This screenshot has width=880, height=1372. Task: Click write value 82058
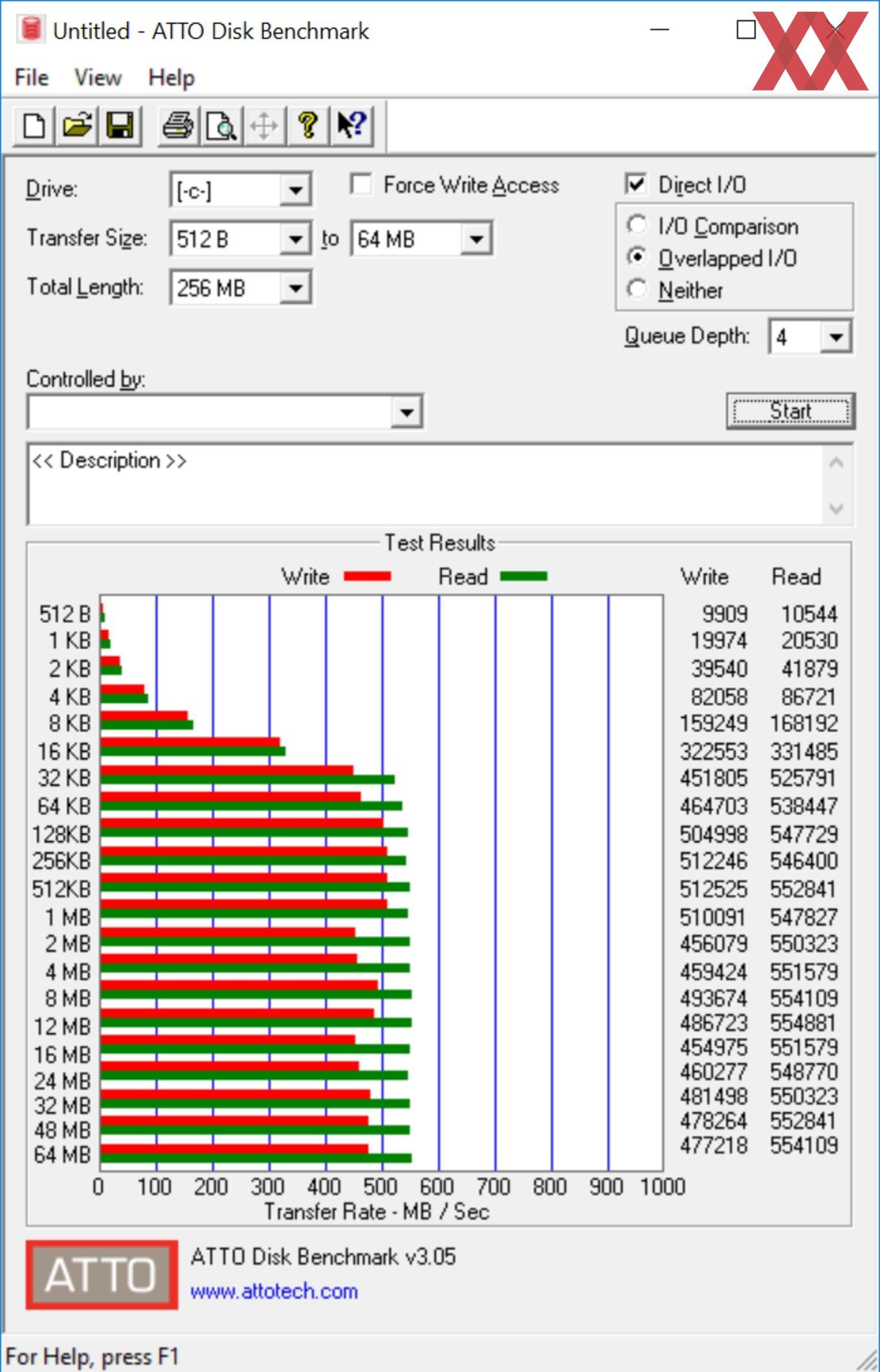[x=719, y=697]
